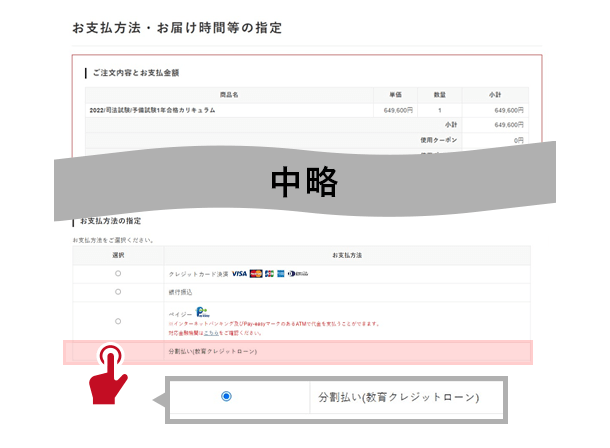Click the VISA card logo

pyautogui.click(x=239, y=273)
